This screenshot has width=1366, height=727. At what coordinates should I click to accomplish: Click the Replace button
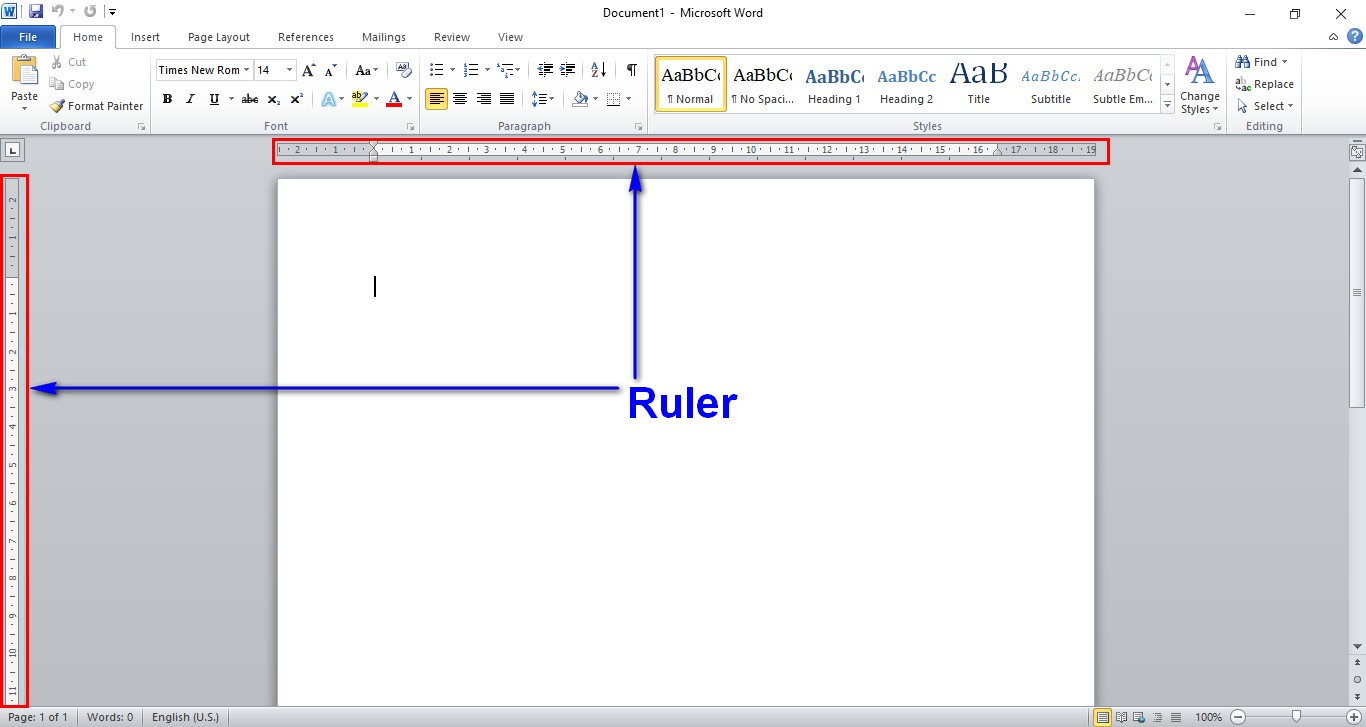[x=1265, y=84]
